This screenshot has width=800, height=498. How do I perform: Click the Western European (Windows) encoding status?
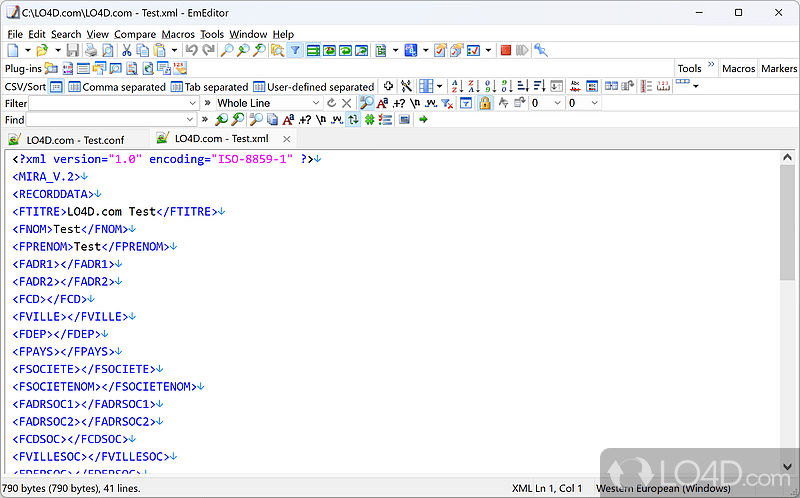tap(663, 488)
